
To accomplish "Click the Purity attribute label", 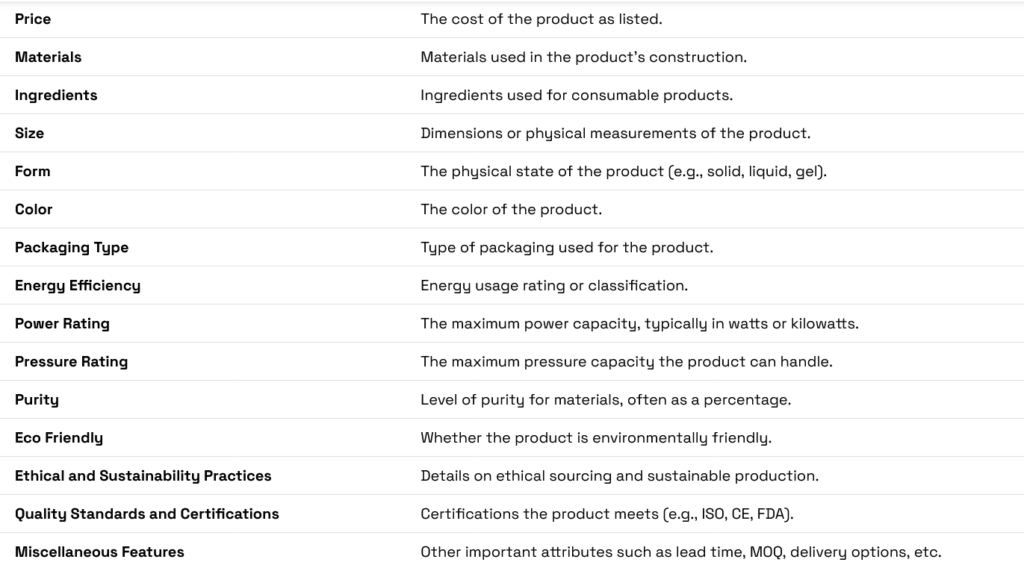I will [37, 400].
